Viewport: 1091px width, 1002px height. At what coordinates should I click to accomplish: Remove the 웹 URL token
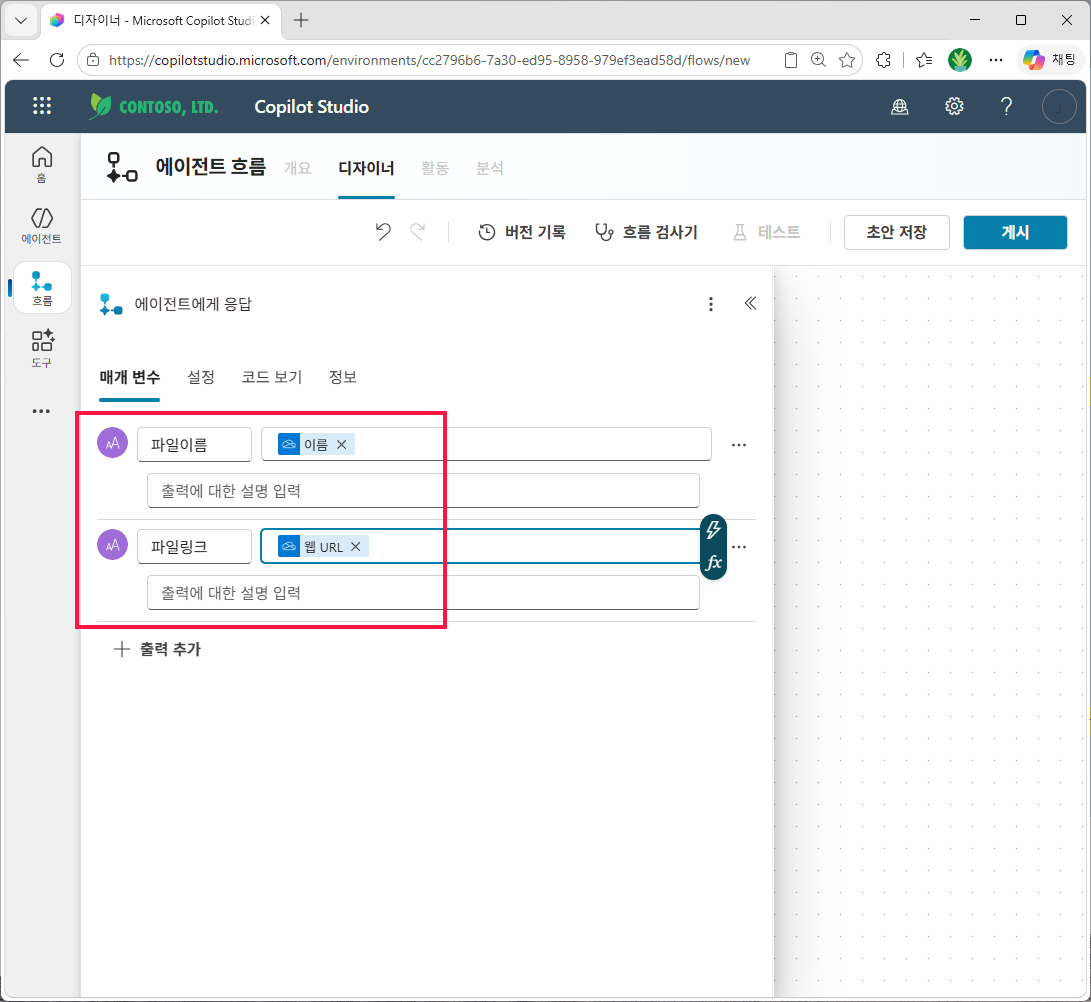click(x=356, y=547)
